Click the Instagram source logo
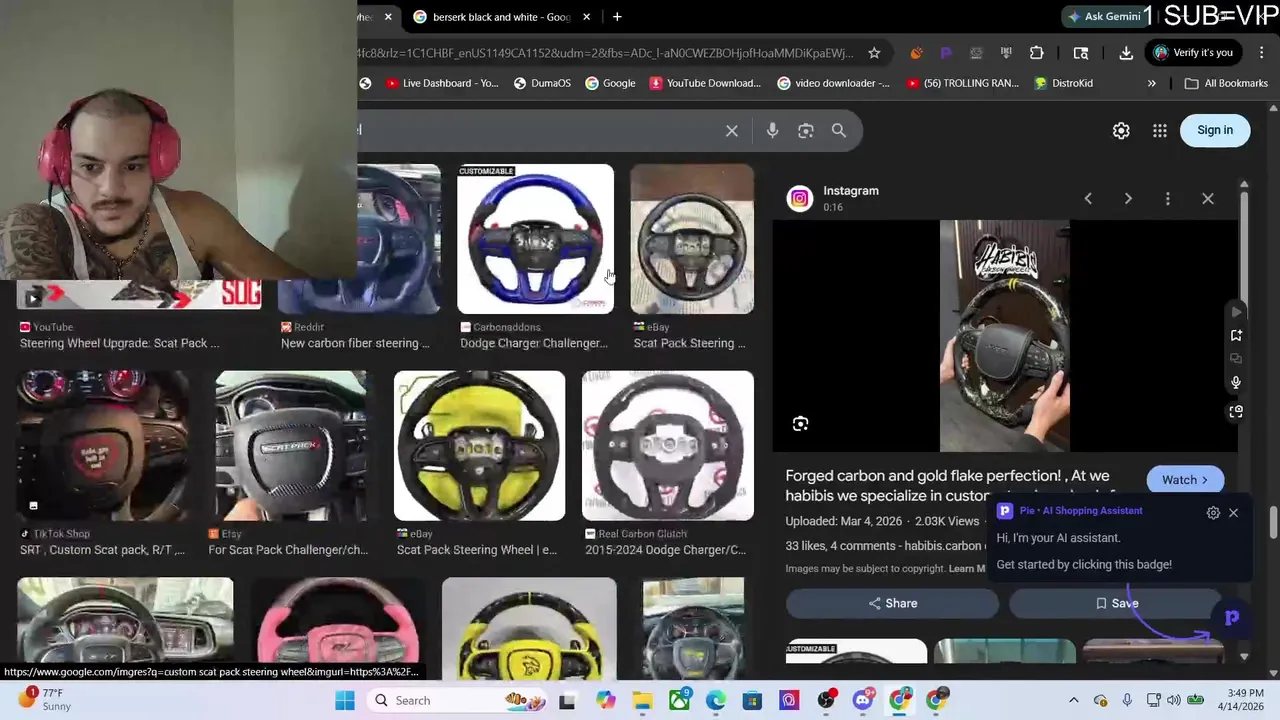The image size is (1280, 720). tap(799, 198)
